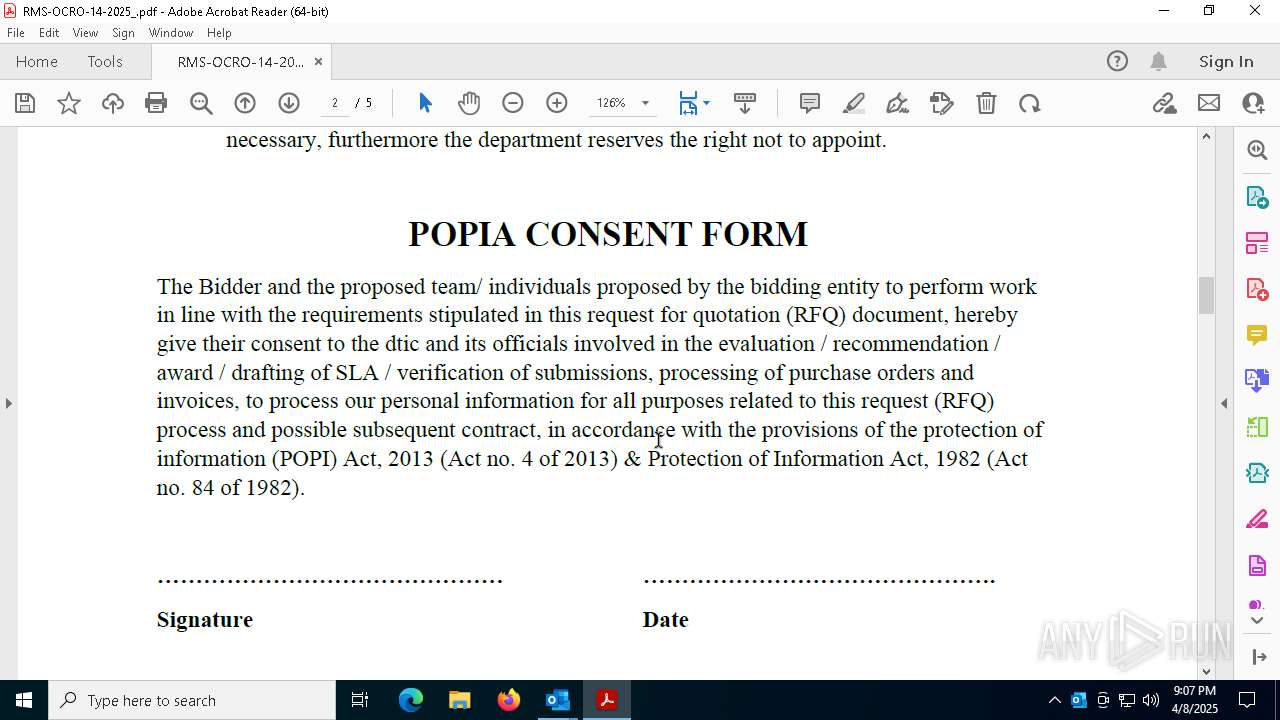The width and height of the screenshot is (1280, 720).
Task: Switch to the Home tab
Action: point(37,61)
